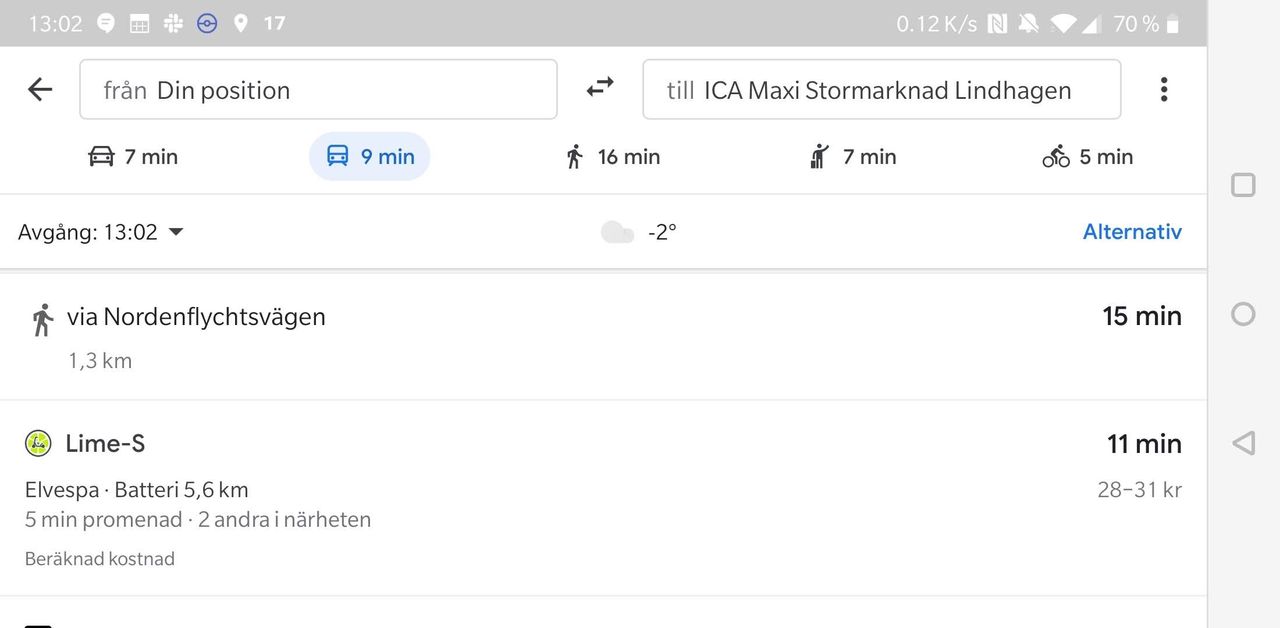Select the ride service mode showing 7 min
1280x628 pixels.
(x=851, y=156)
